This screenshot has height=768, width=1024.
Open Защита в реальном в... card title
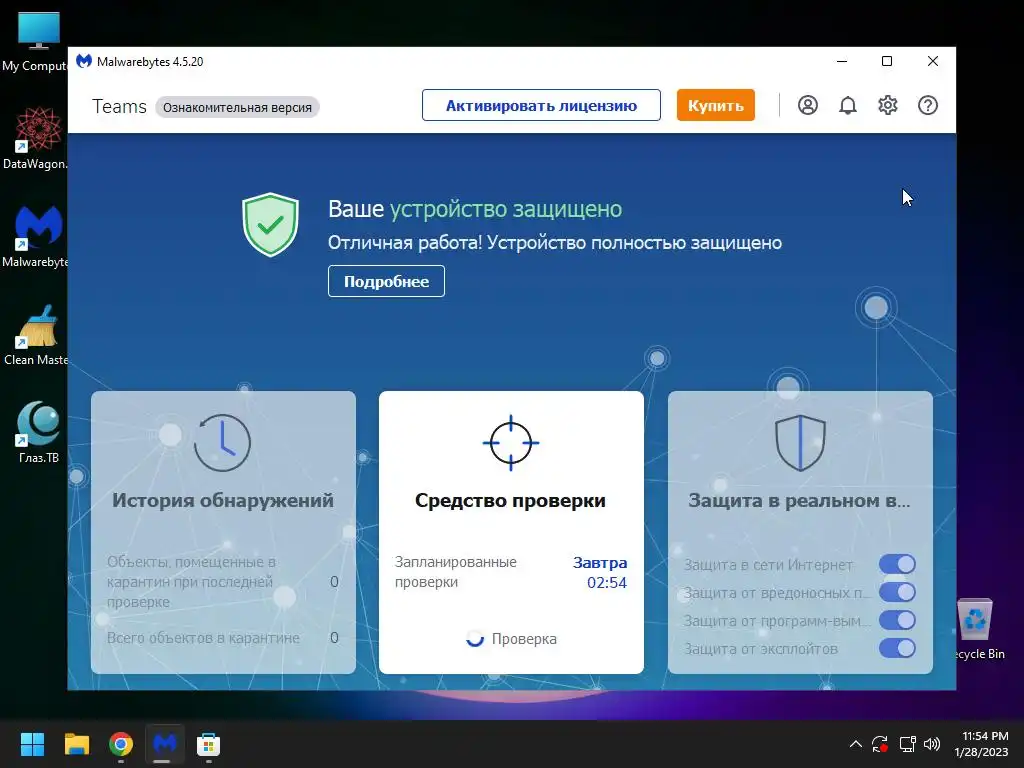(x=799, y=500)
